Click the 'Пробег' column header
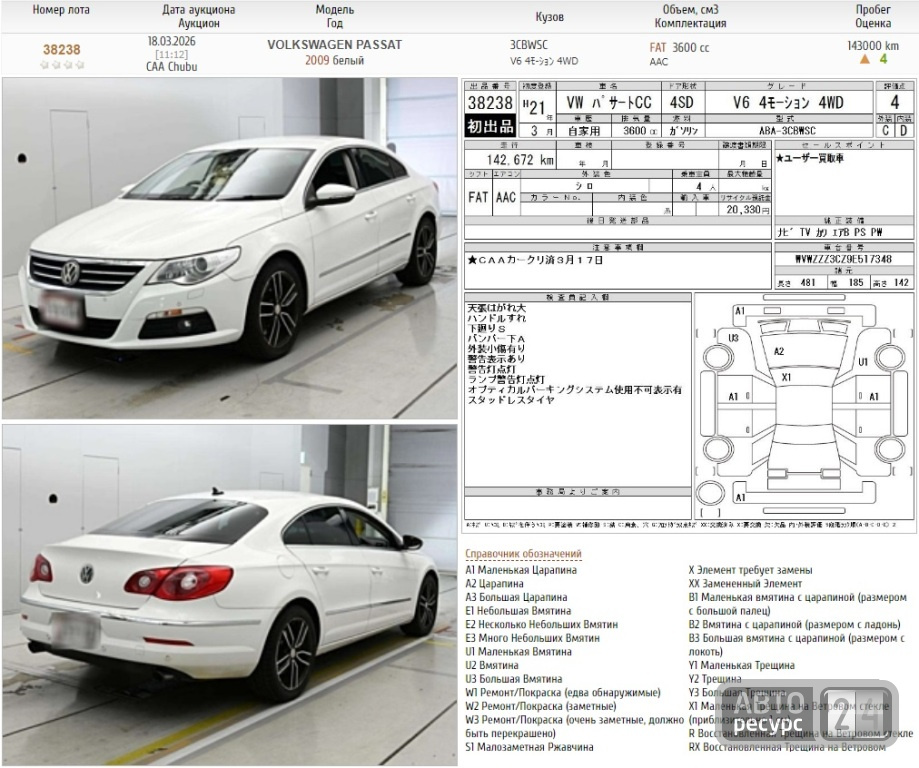This screenshot has width=919, height=768. (873, 9)
